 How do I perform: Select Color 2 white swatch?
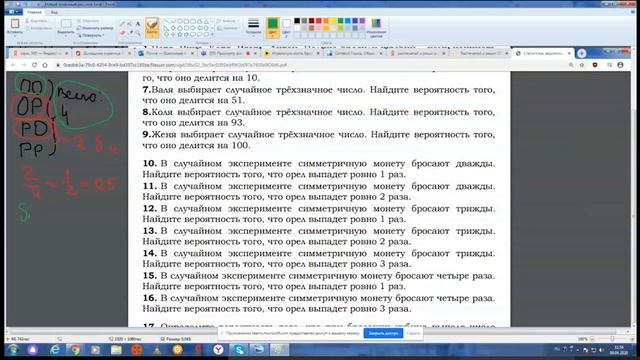pyautogui.click(x=287, y=27)
